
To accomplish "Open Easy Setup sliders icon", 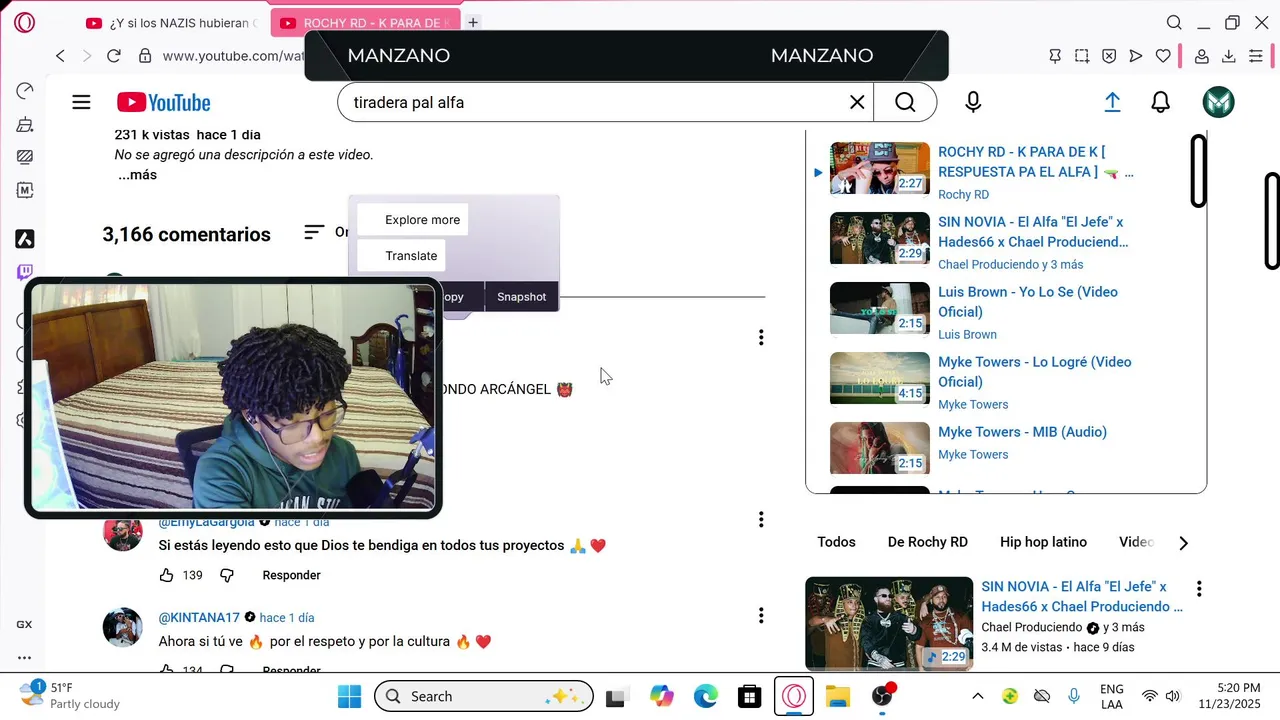I will coord(1256,56).
